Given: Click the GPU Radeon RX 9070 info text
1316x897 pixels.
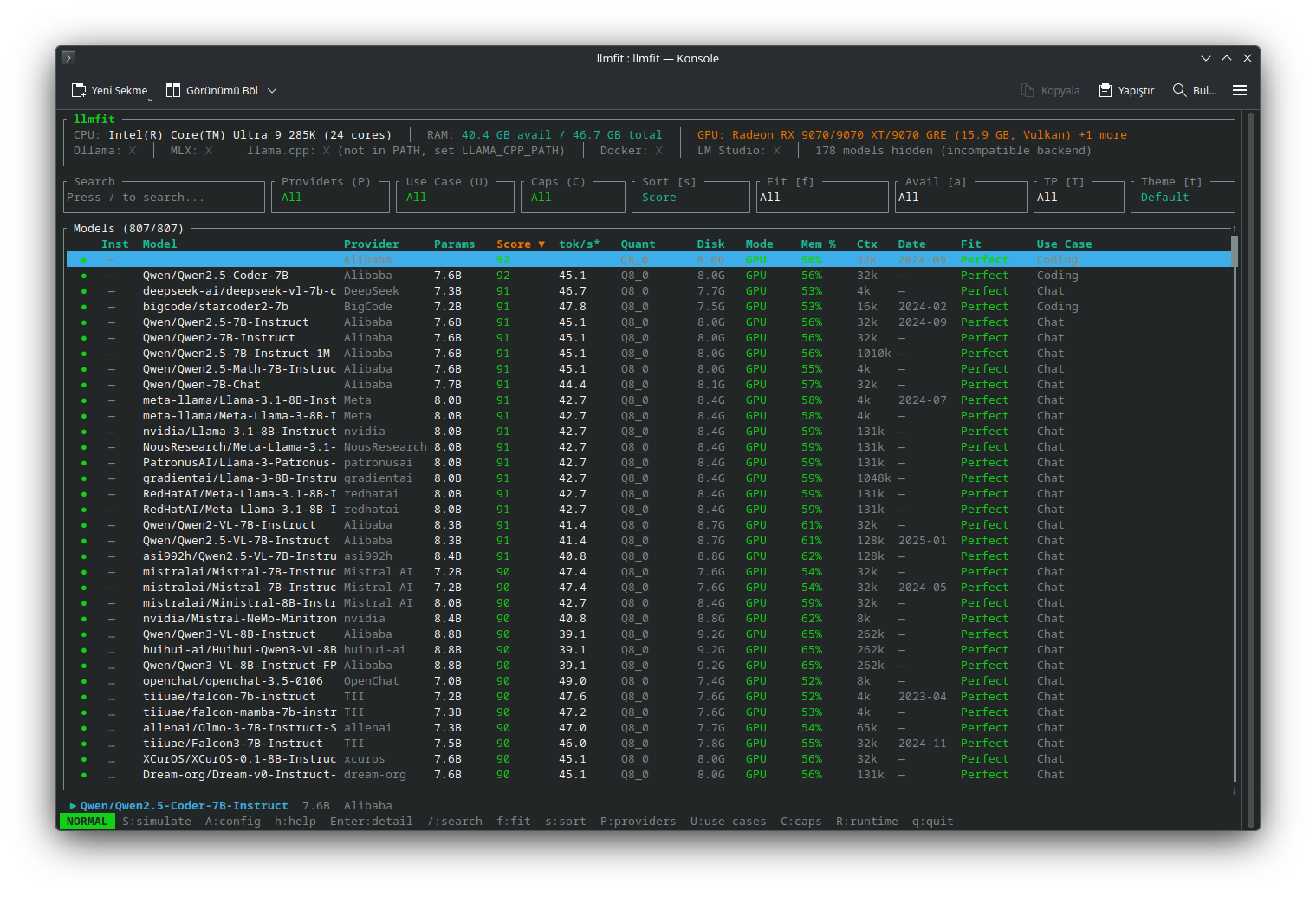Looking at the screenshot, I should point(911,135).
